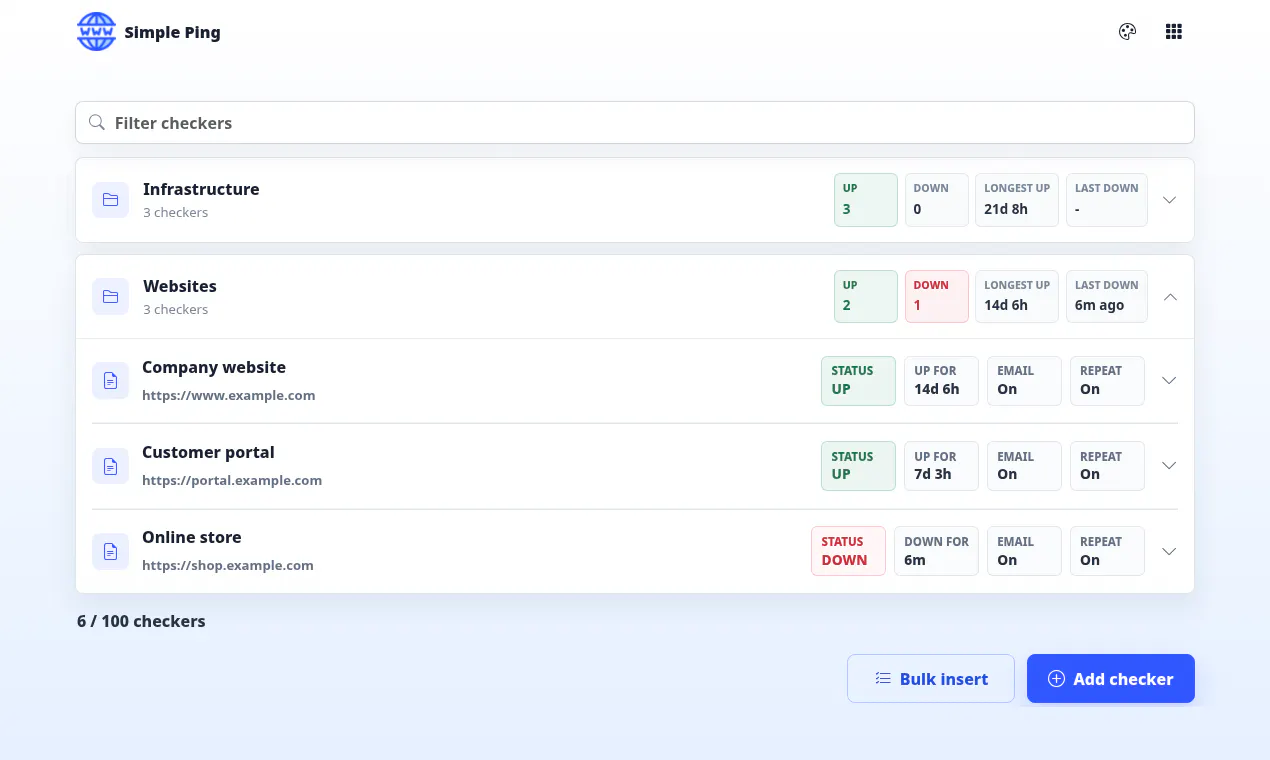Open the theme palette icon
Viewport: 1270px width, 760px height.
coord(1127,32)
